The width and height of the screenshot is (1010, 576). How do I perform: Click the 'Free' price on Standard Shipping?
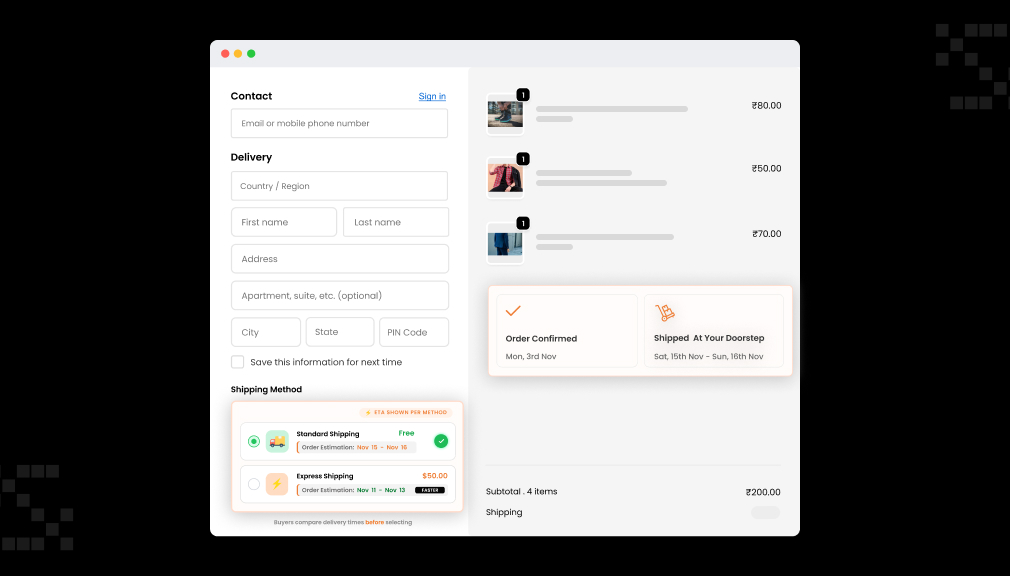point(406,433)
